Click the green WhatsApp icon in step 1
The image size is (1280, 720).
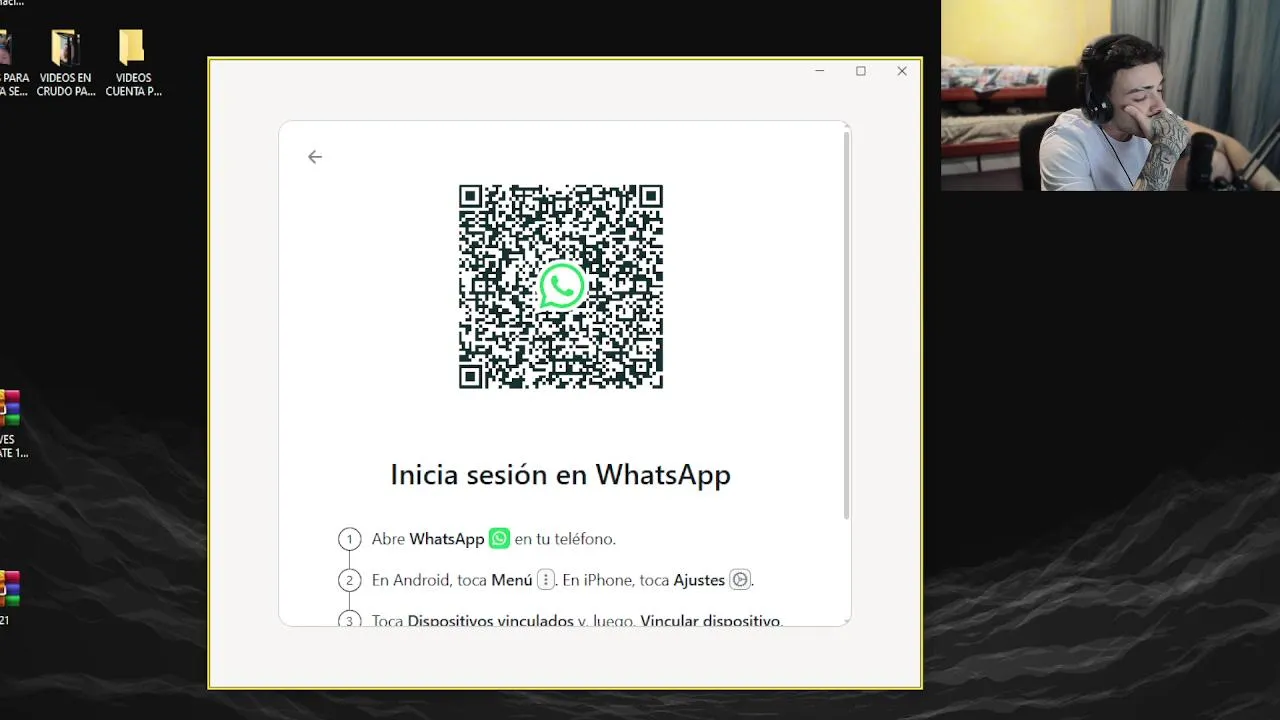[499, 538]
